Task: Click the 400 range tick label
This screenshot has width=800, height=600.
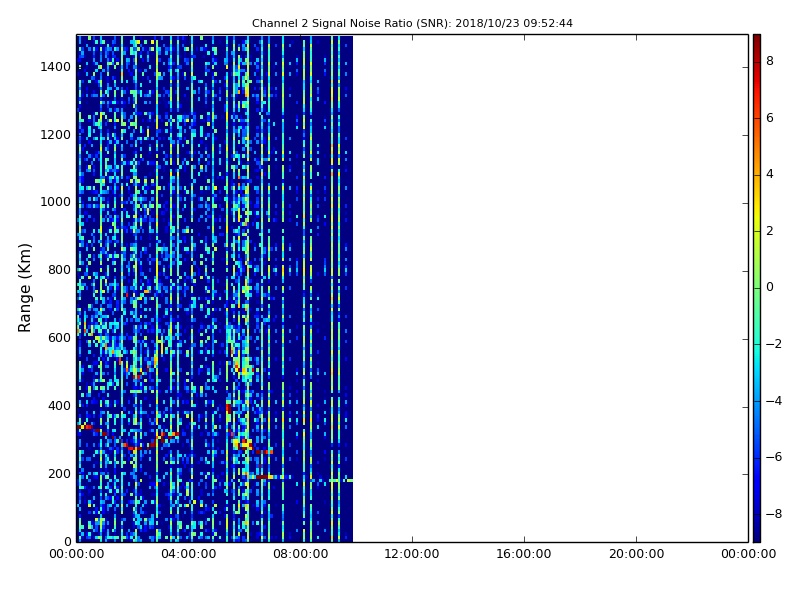Action: point(59,406)
